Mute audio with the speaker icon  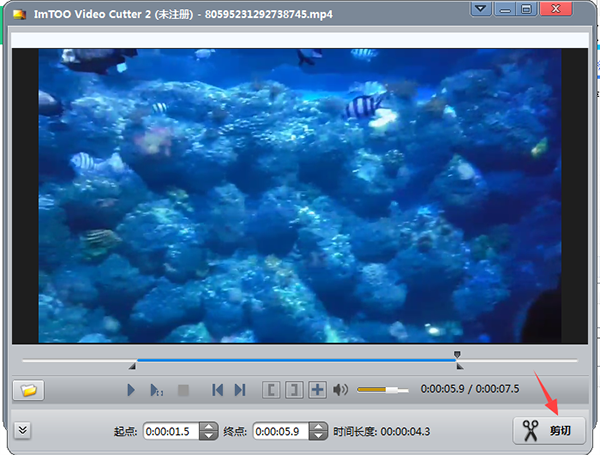(x=341, y=390)
